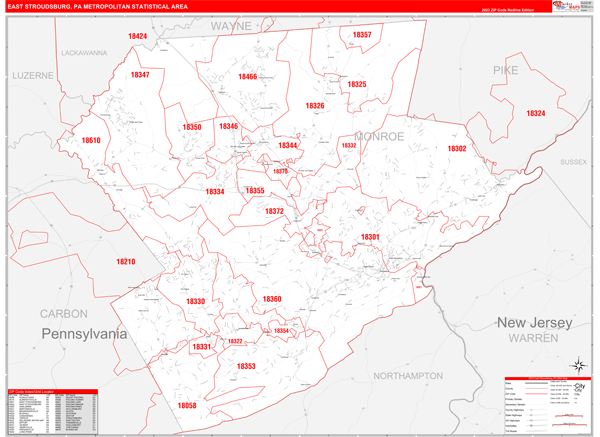This screenshot has height=437, width=600.
Task: Select ZIP code label 18357
Action: (362, 35)
